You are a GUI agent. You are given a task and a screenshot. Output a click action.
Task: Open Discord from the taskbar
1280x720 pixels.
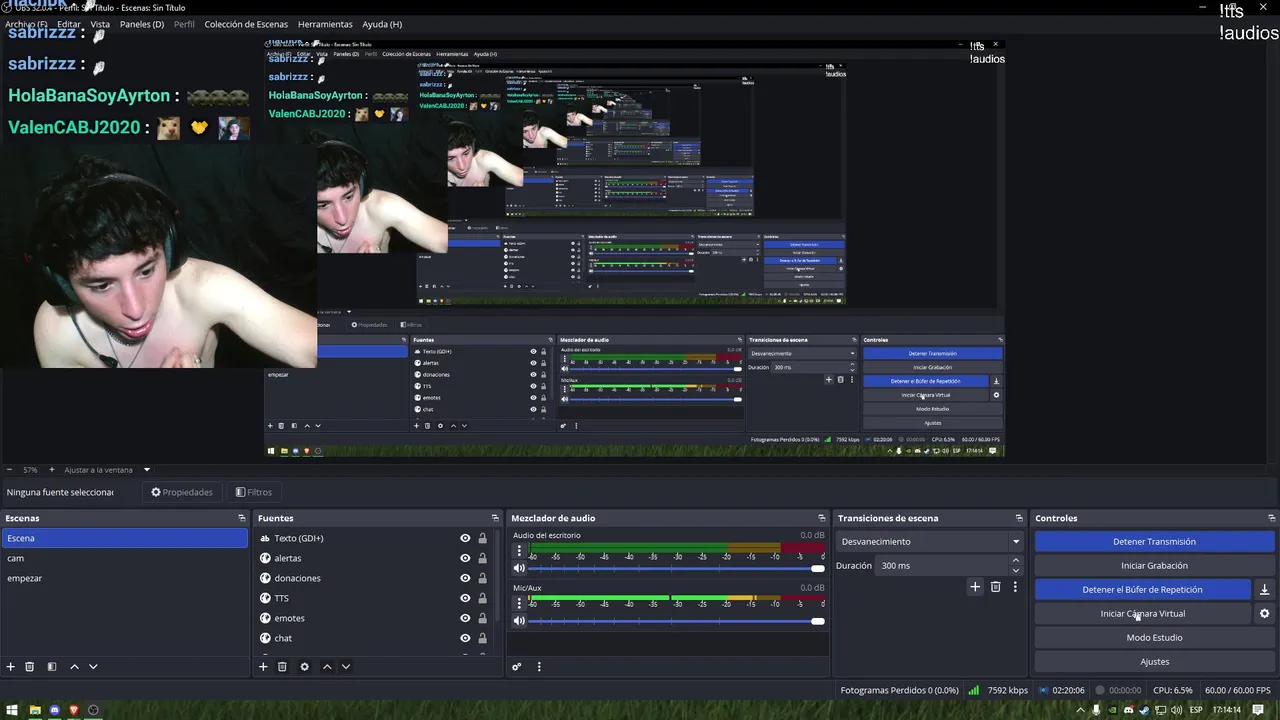(x=55, y=710)
